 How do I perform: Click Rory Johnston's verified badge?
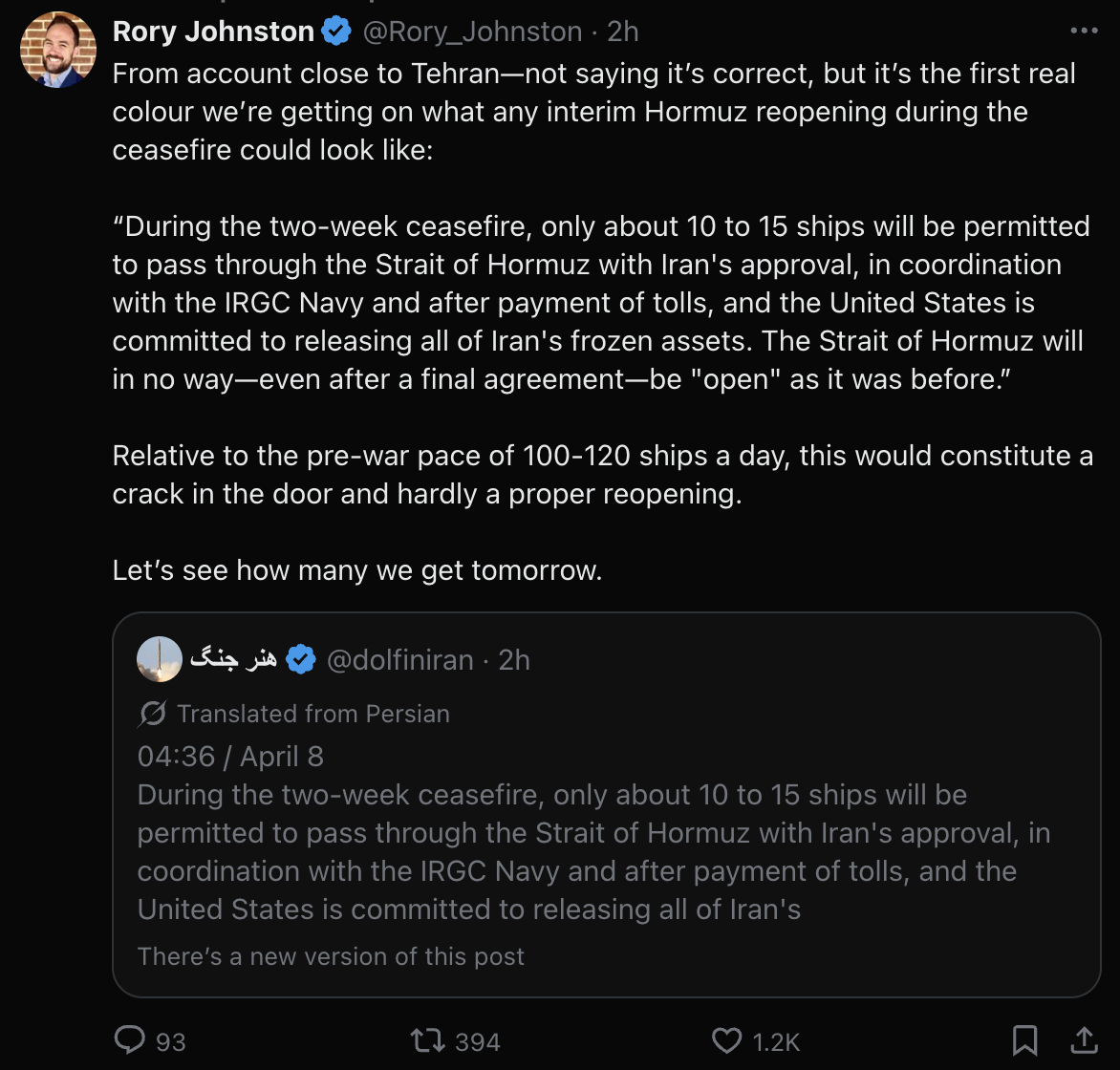click(x=335, y=32)
